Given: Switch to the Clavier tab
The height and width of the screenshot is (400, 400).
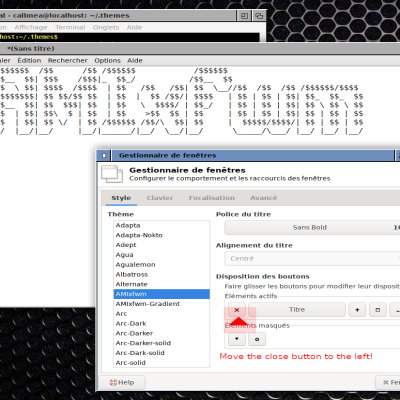Looking at the screenshot, I should 160,198.
